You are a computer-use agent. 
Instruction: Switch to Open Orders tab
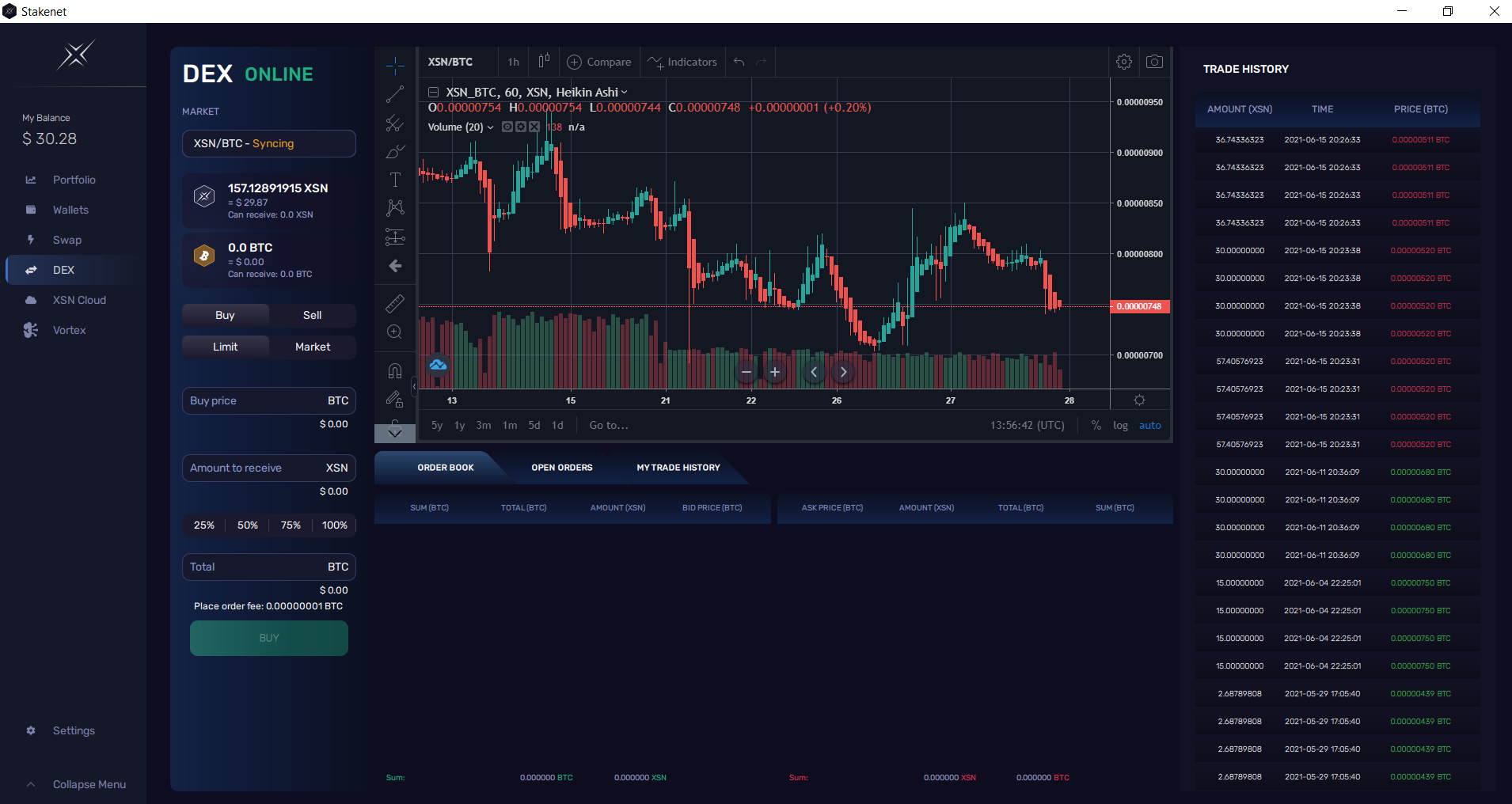tap(562, 468)
